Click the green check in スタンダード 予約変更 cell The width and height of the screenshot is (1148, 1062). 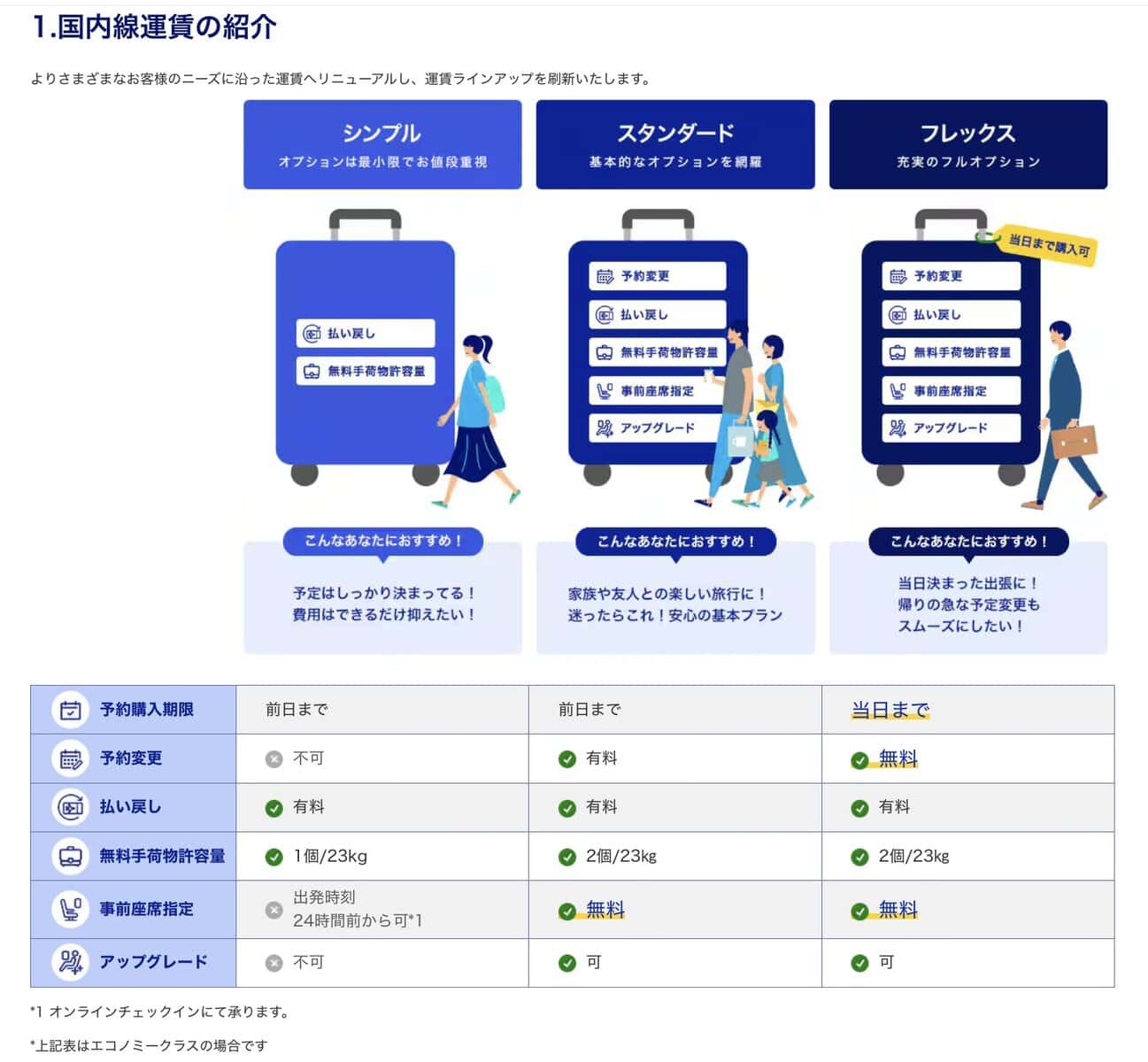(567, 759)
